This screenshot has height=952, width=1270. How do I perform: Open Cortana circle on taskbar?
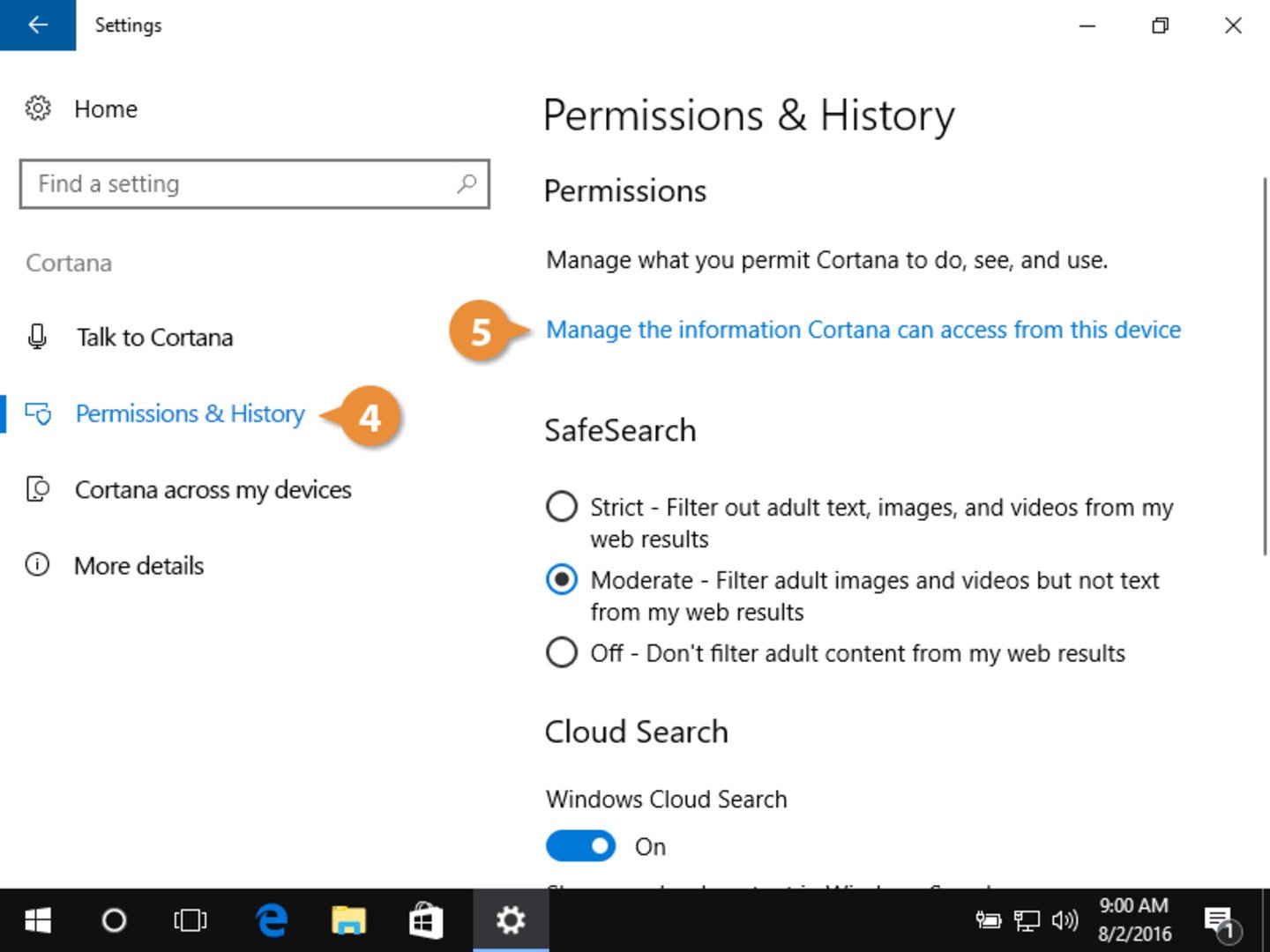tap(114, 921)
